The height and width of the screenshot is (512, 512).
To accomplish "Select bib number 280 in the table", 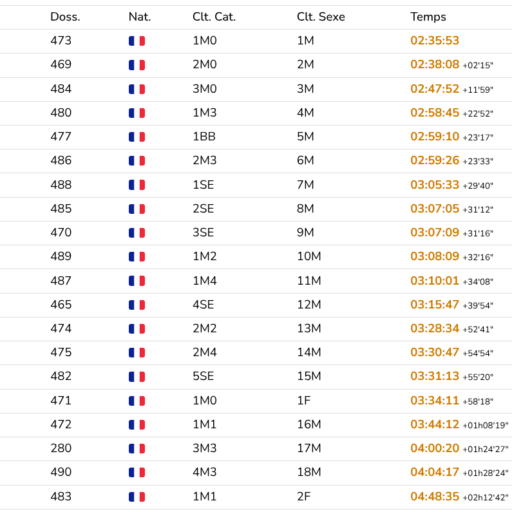I will point(61,448).
